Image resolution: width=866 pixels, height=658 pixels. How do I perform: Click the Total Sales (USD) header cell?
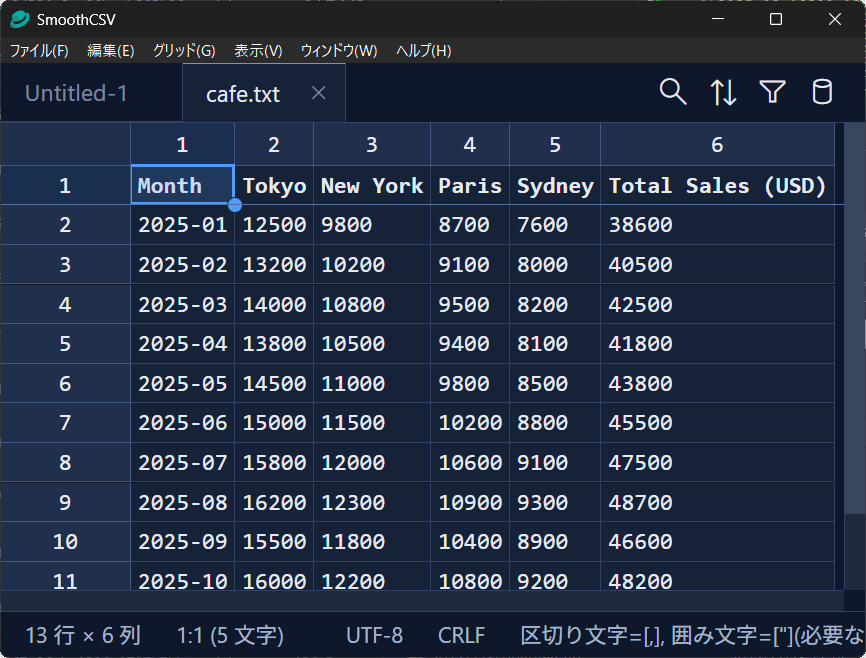tap(716, 185)
